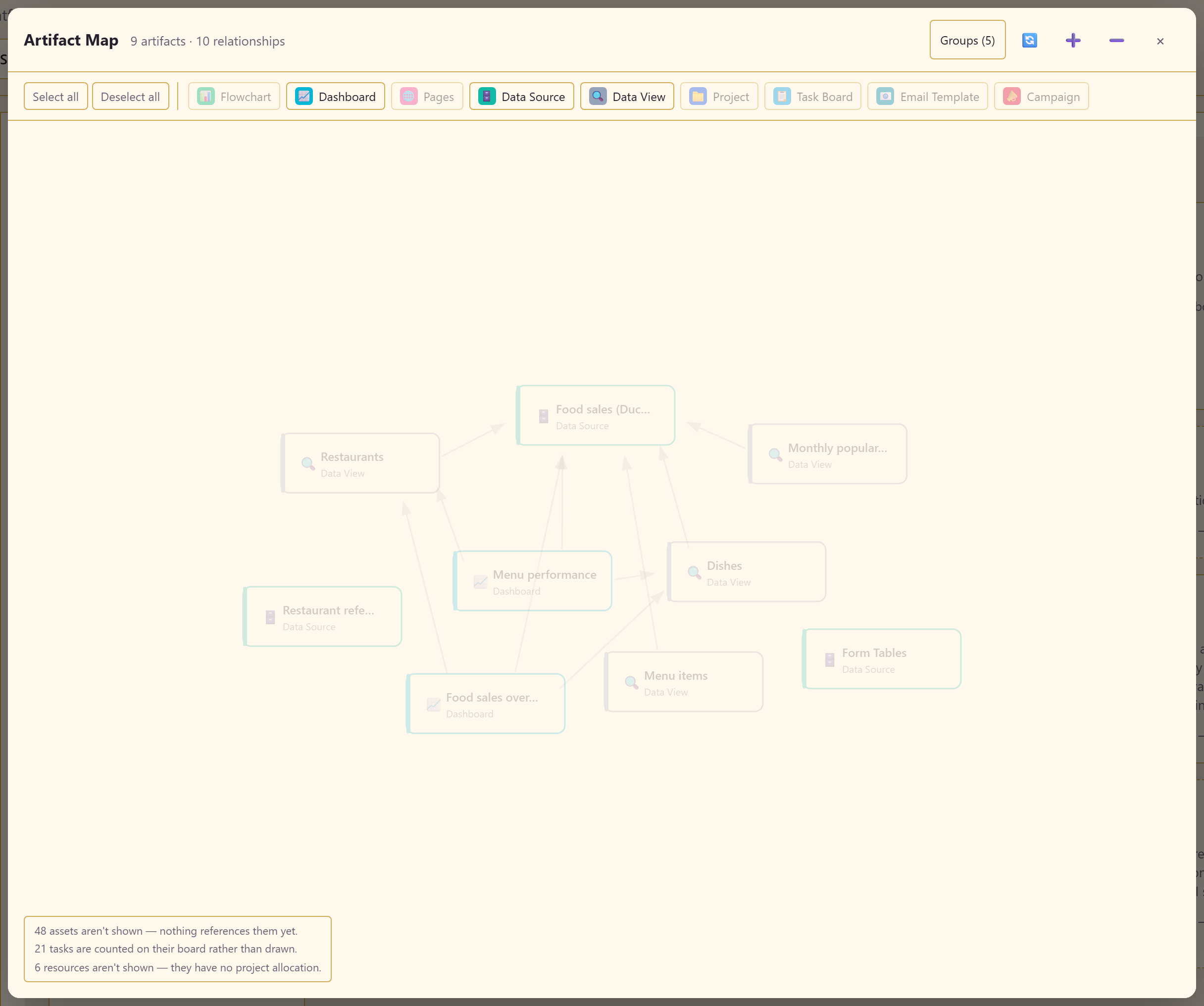Enable the Pages filter
Viewport: 1204px width, 1006px height.
427,97
